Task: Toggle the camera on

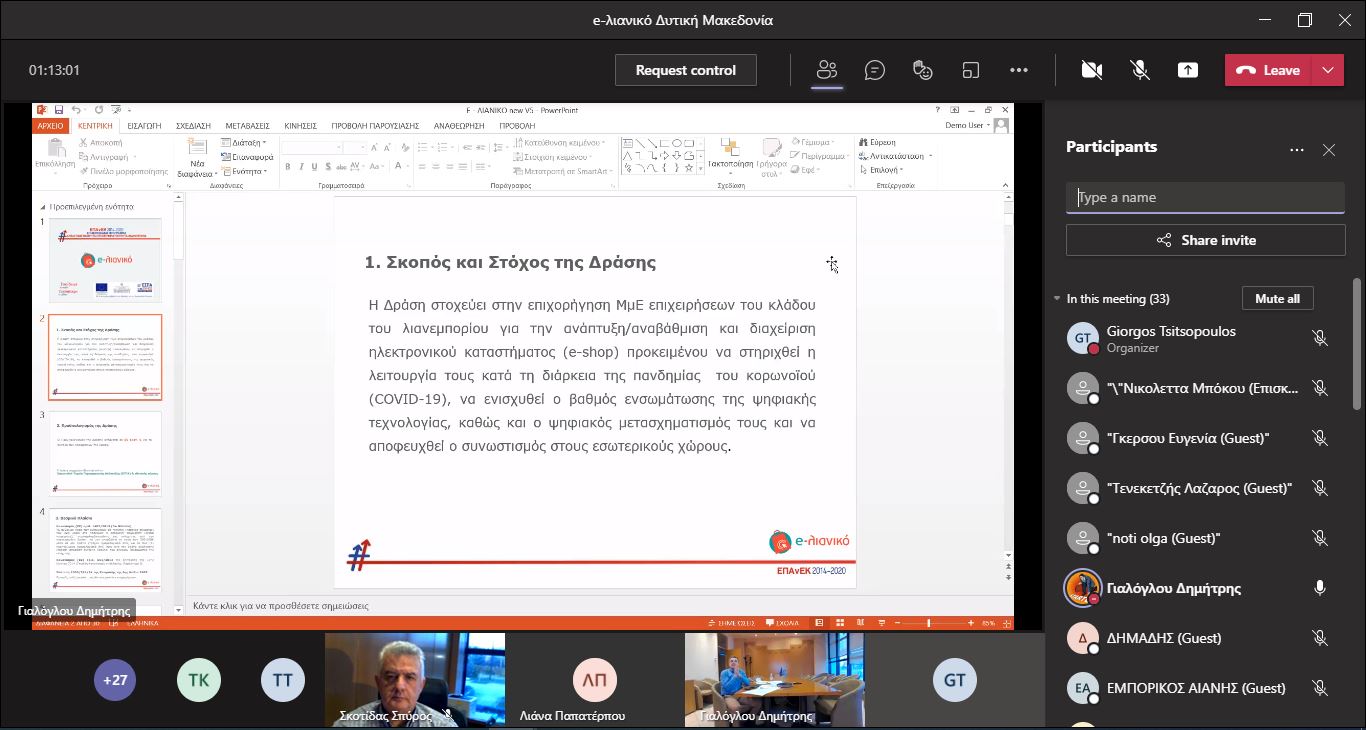Action: pos(1092,70)
